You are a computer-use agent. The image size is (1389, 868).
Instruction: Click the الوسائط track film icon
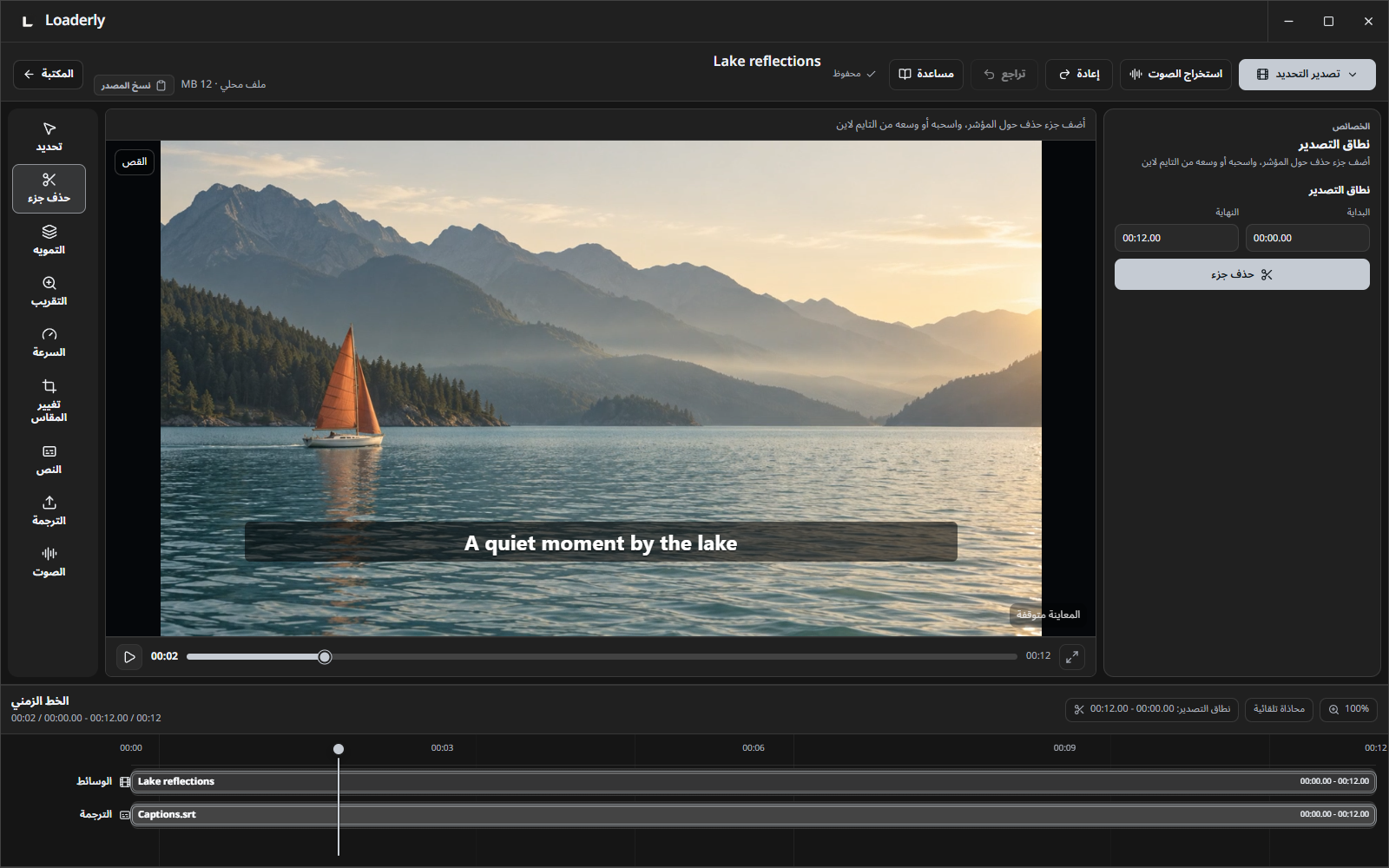point(125,782)
